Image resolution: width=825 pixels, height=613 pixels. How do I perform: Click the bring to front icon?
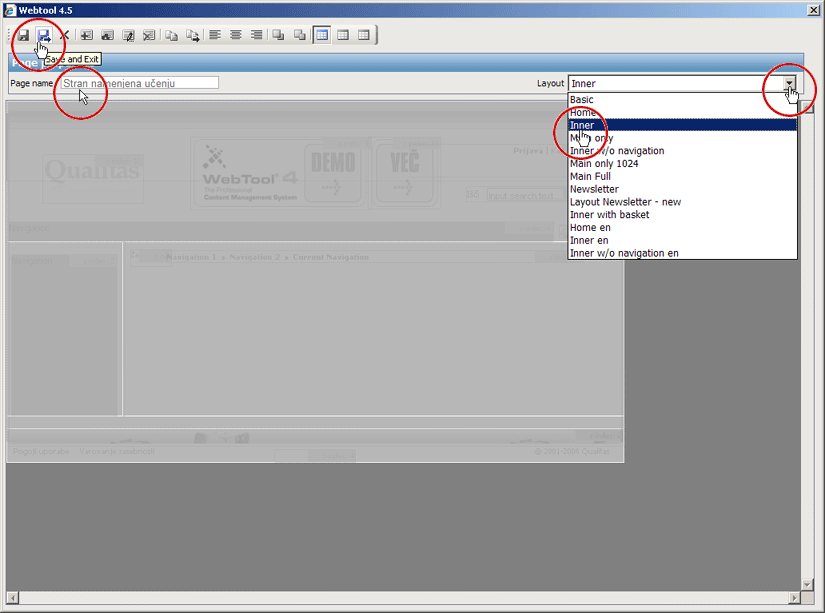point(279,35)
